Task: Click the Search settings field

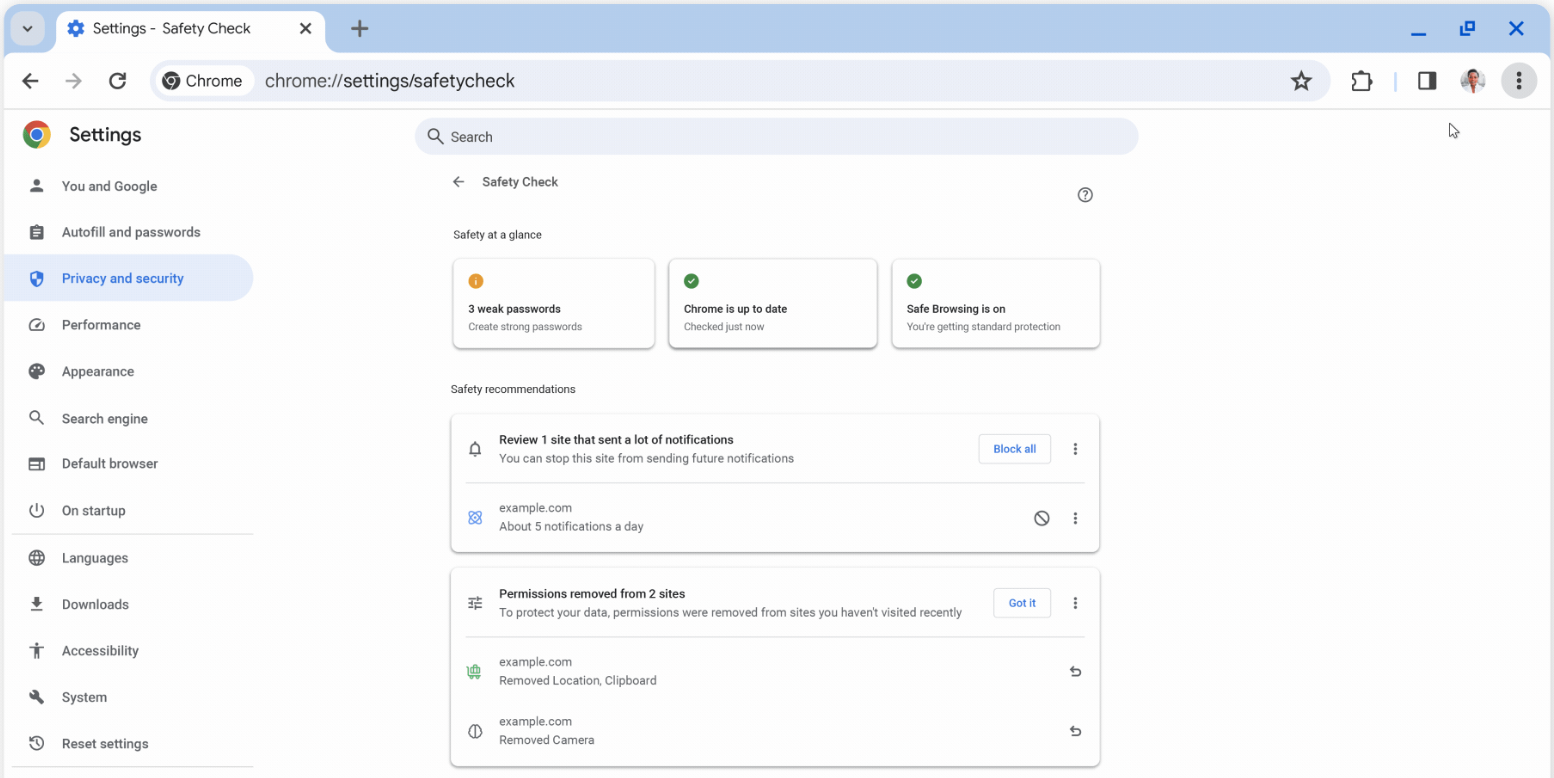Action: 776,136
